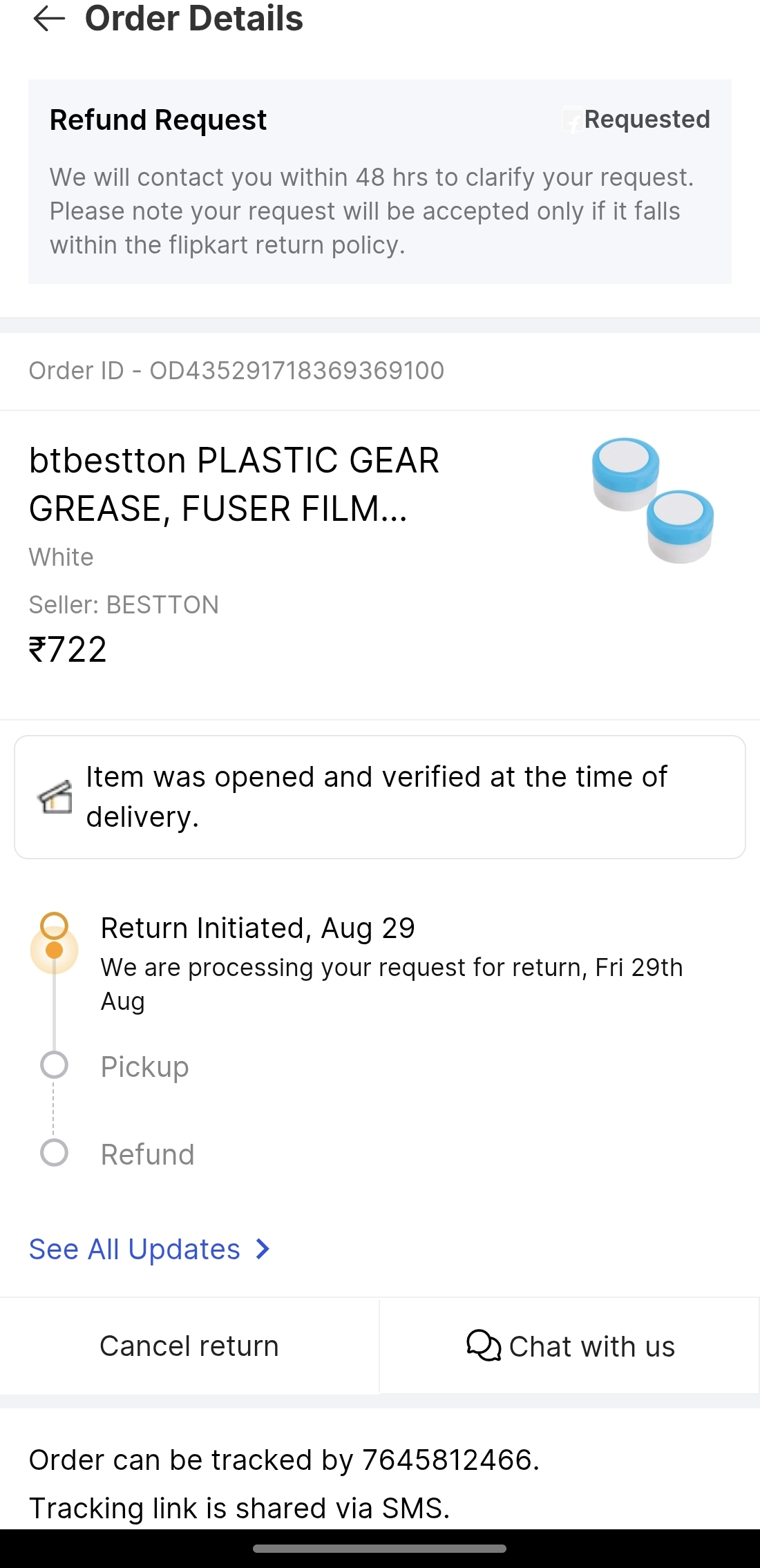Tap the Requested status icon
This screenshot has height=1568, width=760.
tap(573, 120)
